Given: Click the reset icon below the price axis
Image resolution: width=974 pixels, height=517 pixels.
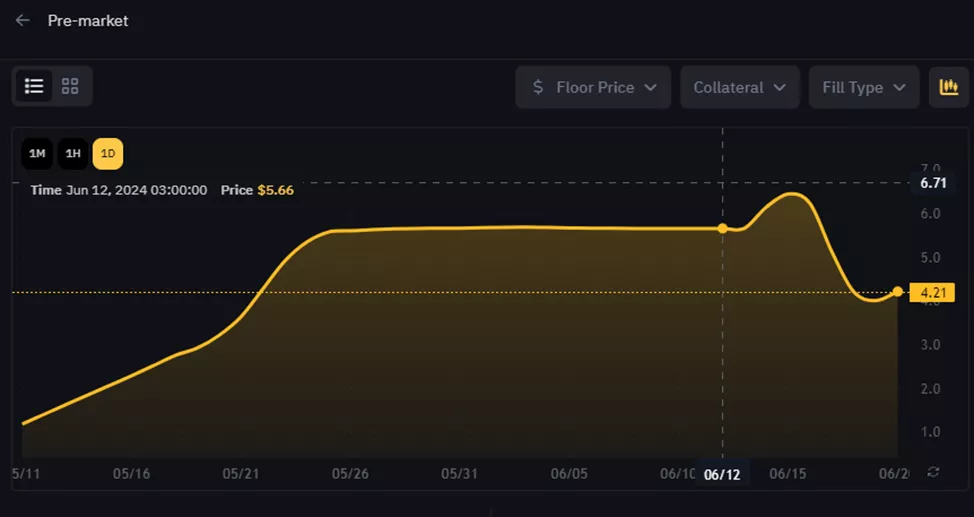Looking at the screenshot, I should pos(933,472).
